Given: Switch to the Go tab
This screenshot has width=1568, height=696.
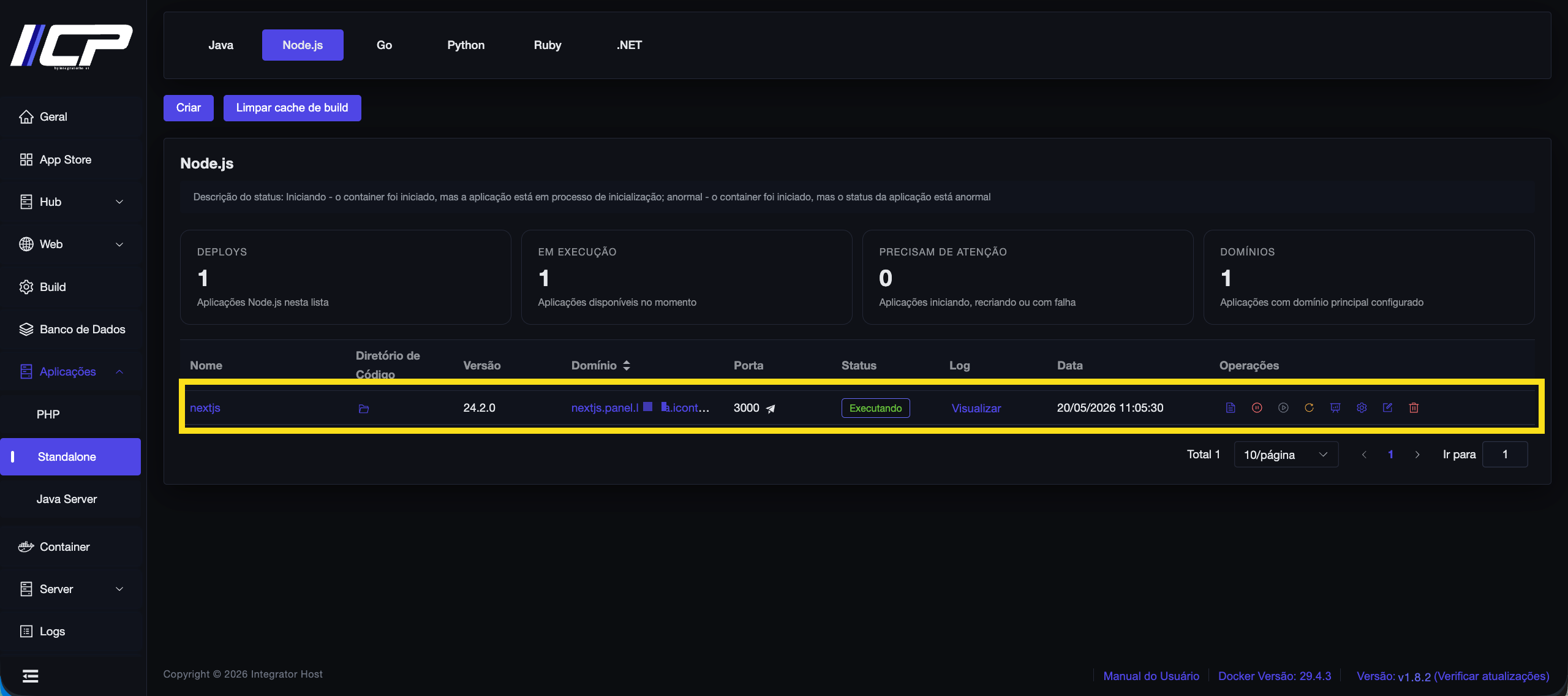Looking at the screenshot, I should [384, 45].
